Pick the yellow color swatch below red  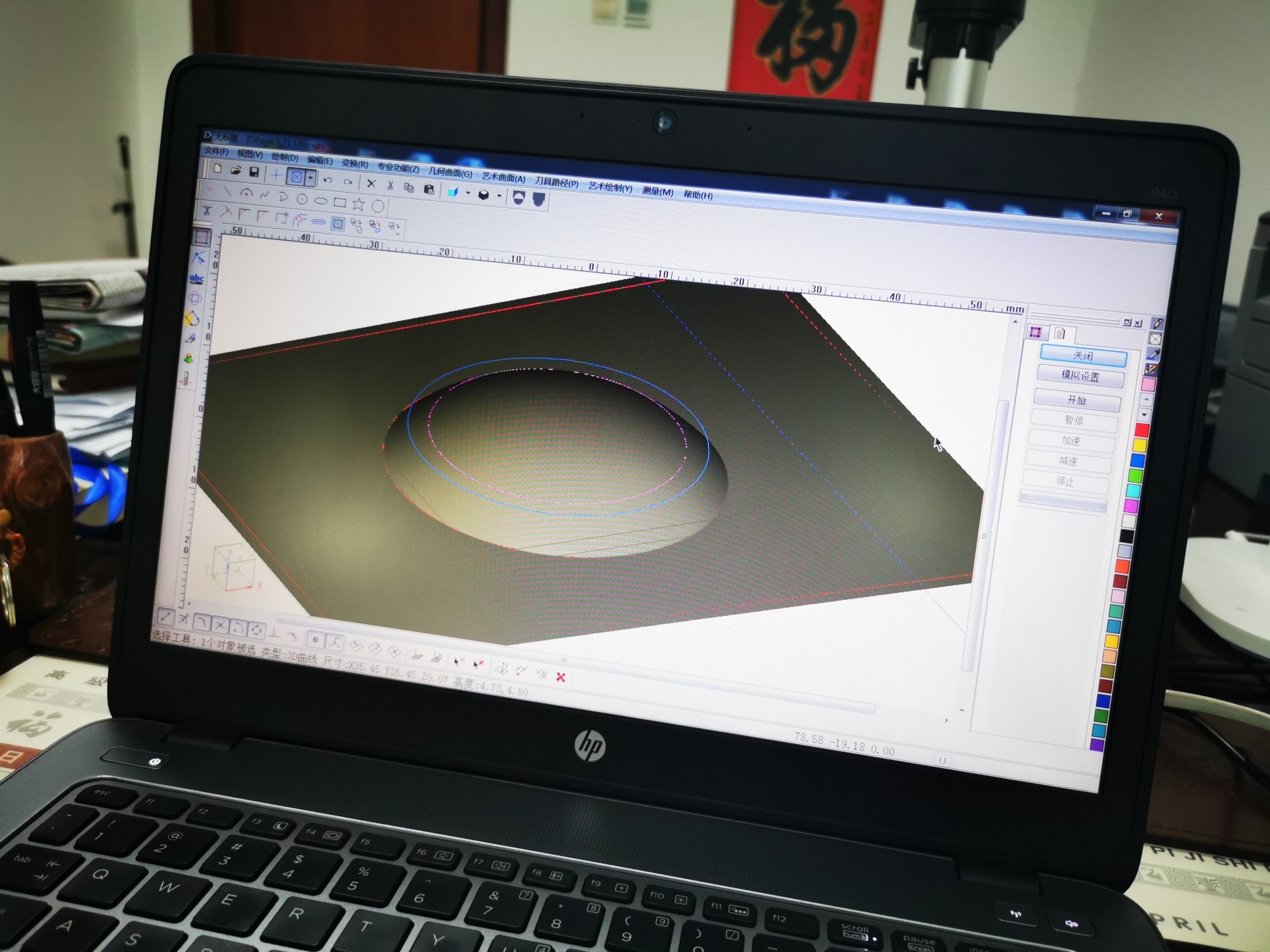(x=1140, y=445)
